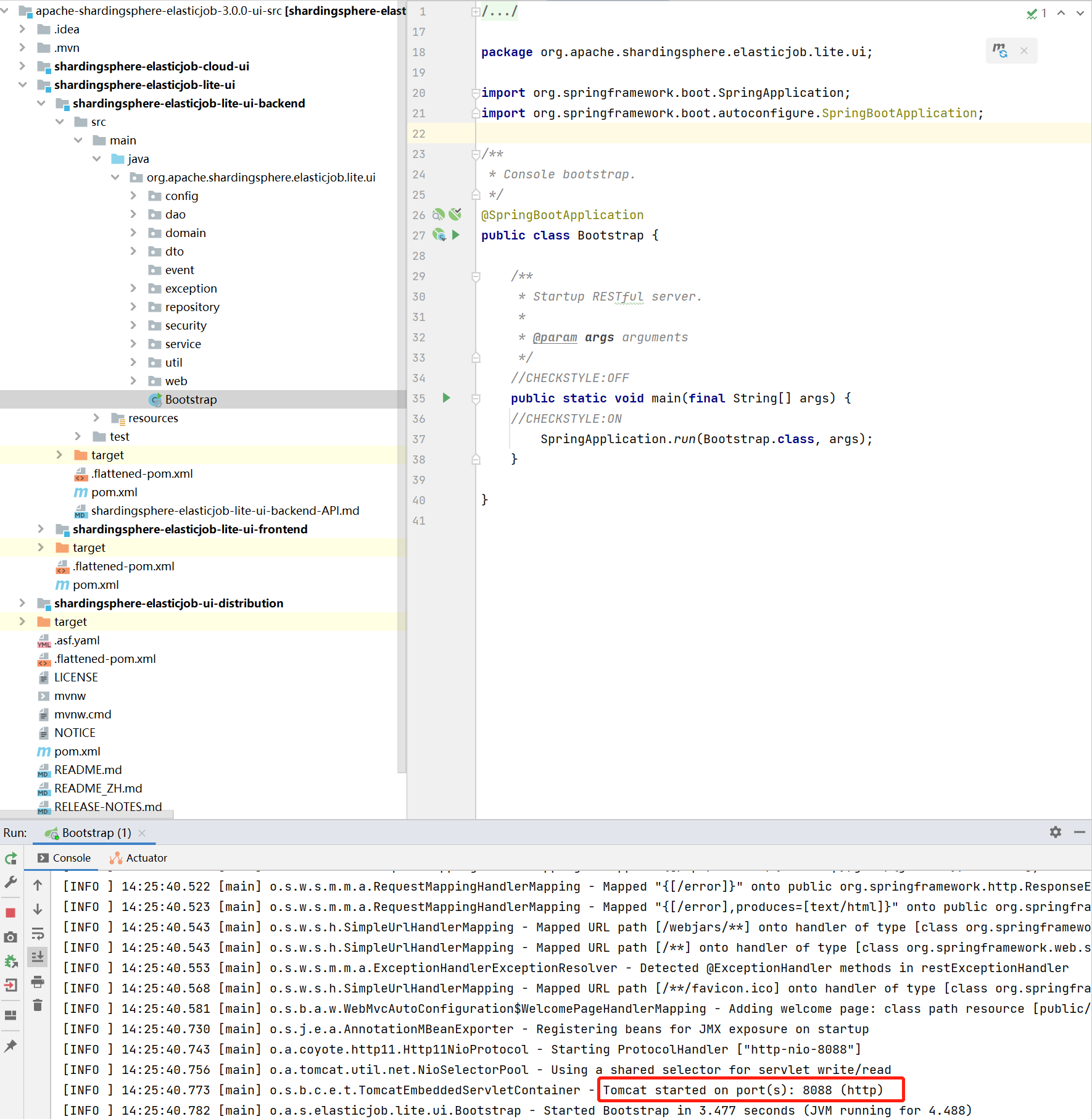Expand the shardingsphere-elasticjob-cloud-ui module
The height and width of the screenshot is (1119, 1092).
tap(22, 66)
